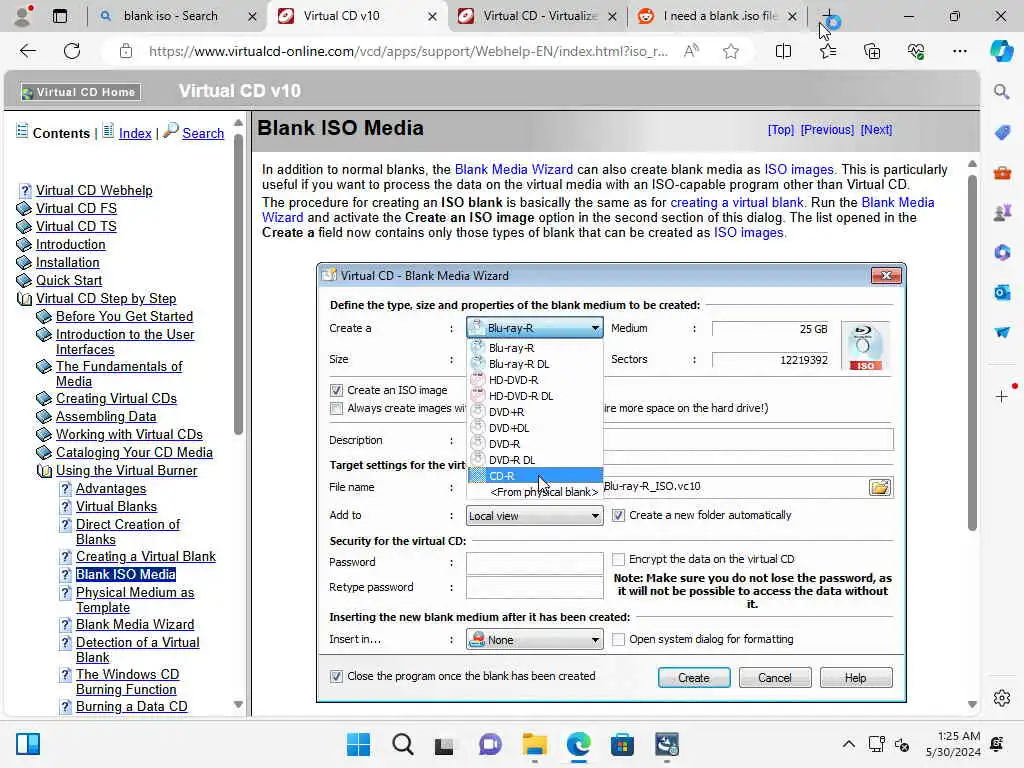Open split screen view icon
Viewport: 1024px width, 768px height.
coord(783,51)
